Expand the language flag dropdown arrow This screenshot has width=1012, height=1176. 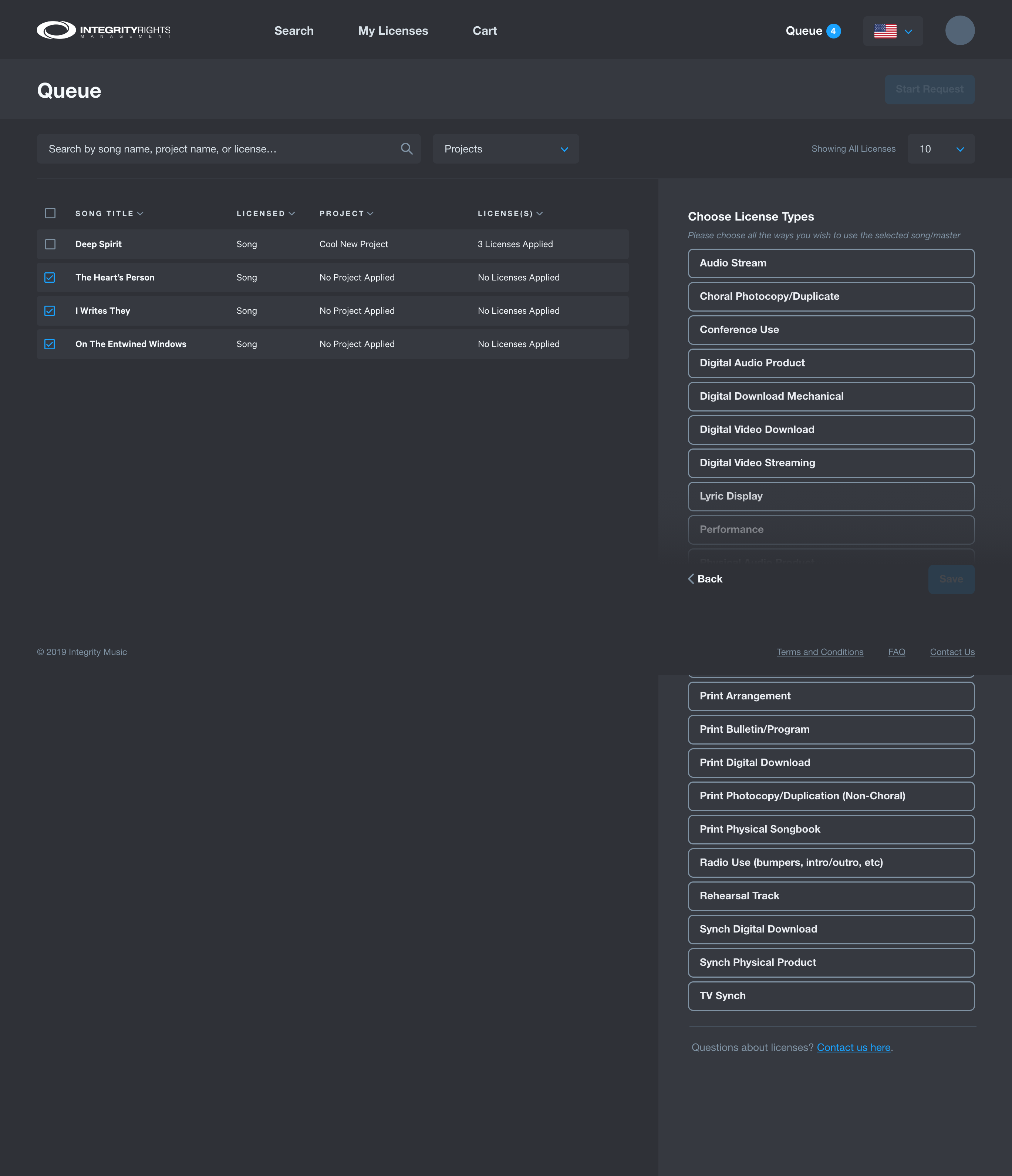click(x=908, y=32)
